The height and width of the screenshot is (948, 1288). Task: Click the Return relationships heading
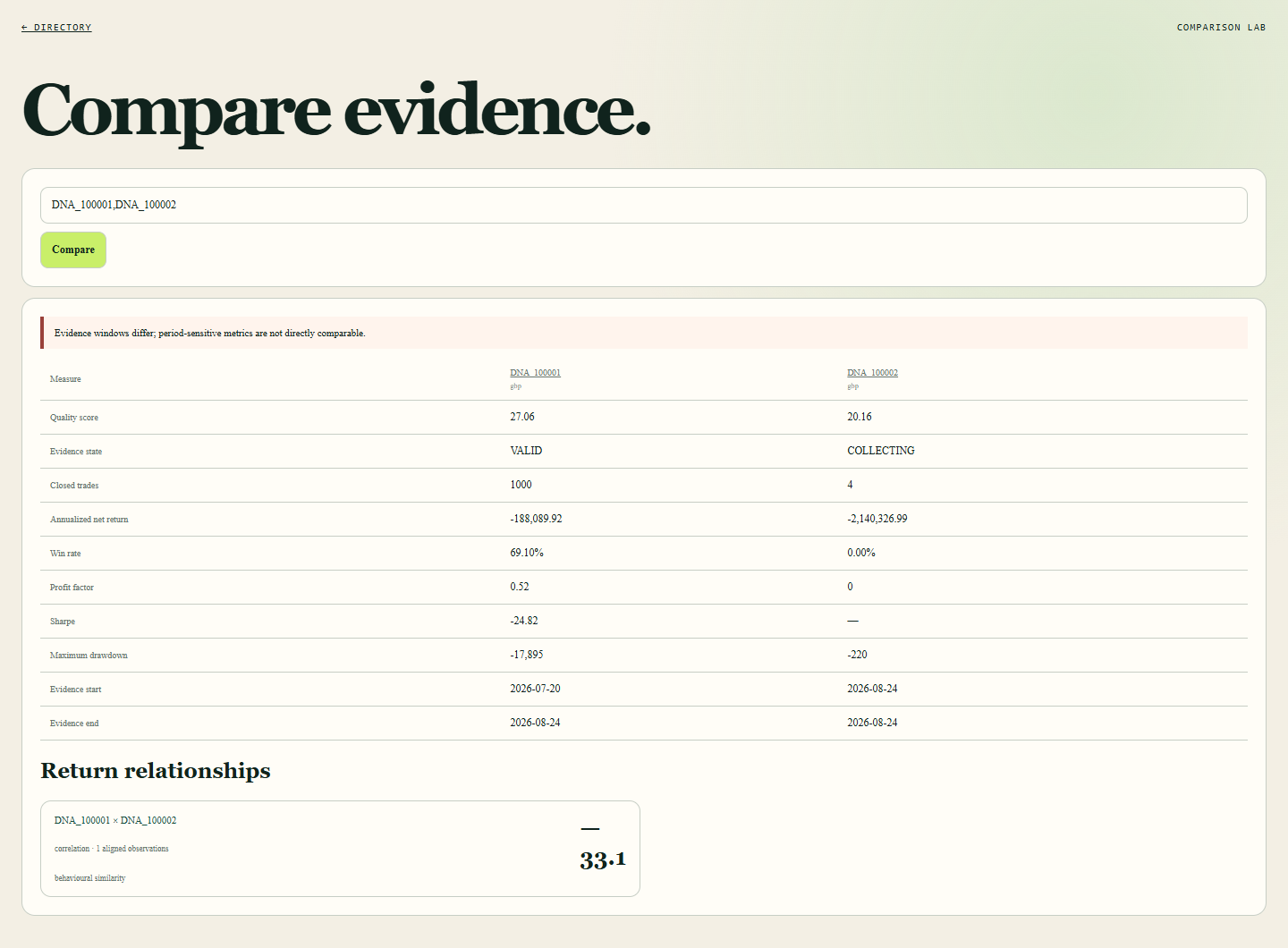pyautogui.click(x=156, y=771)
